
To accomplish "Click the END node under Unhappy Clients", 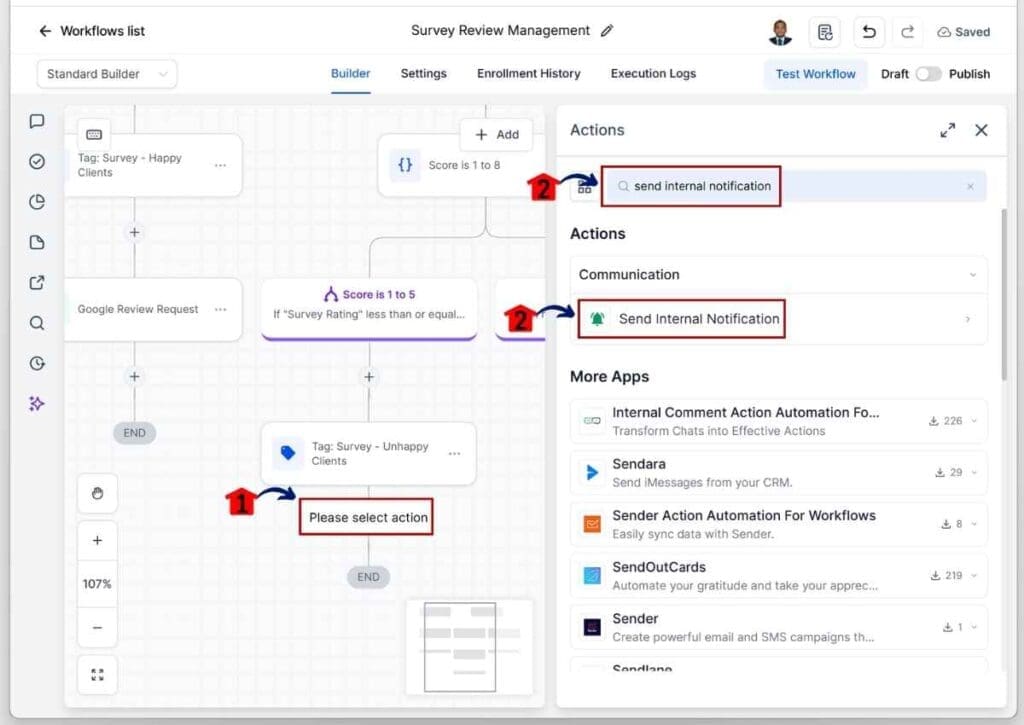I will [368, 577].
